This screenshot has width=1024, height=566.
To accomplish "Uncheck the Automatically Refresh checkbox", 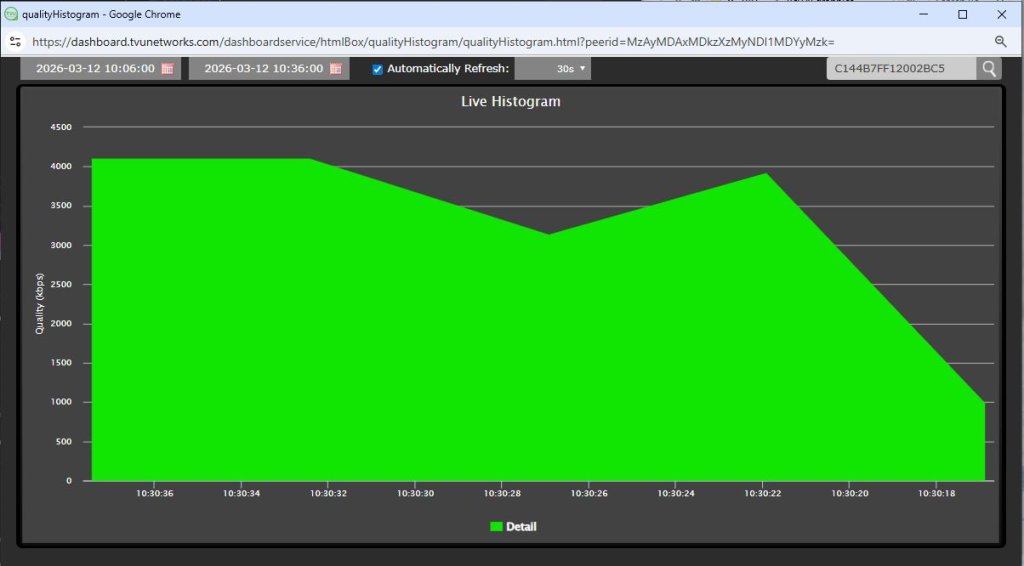I will click(377, 69).
